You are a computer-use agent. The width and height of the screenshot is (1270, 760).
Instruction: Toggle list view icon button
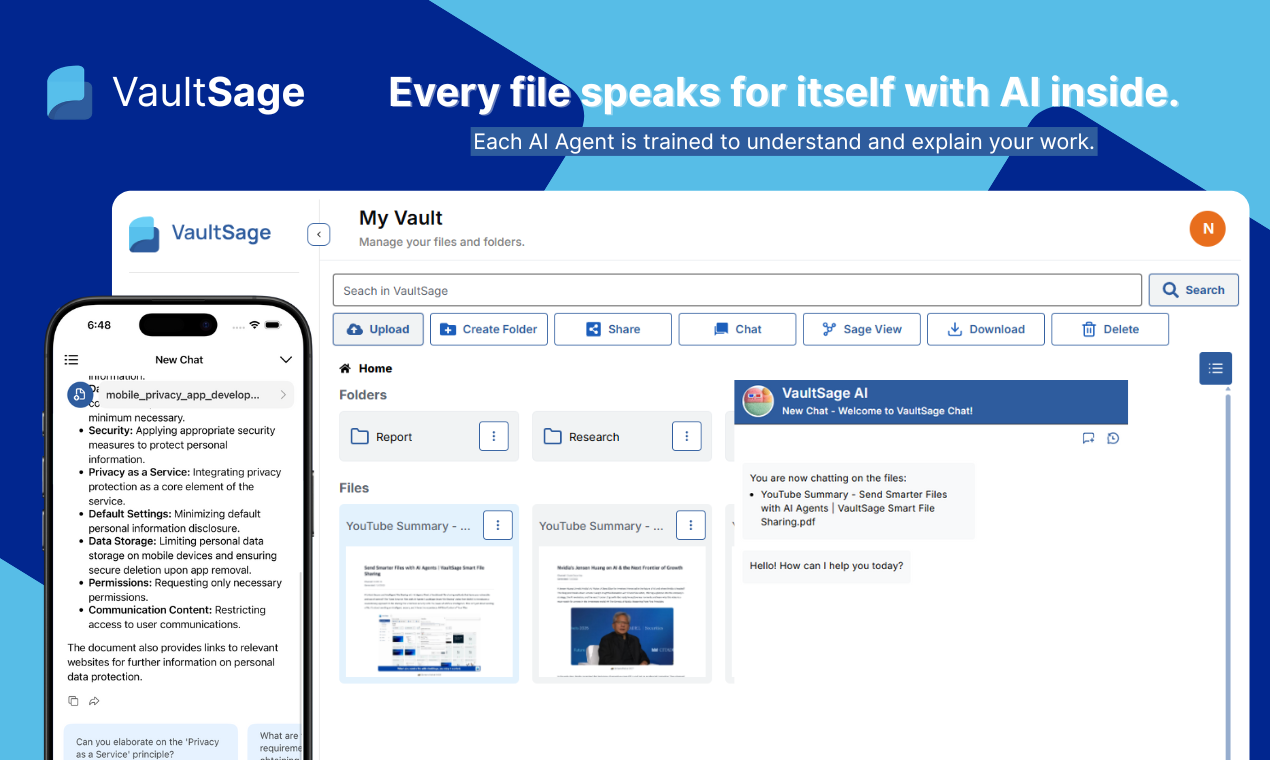(1216, 368)
